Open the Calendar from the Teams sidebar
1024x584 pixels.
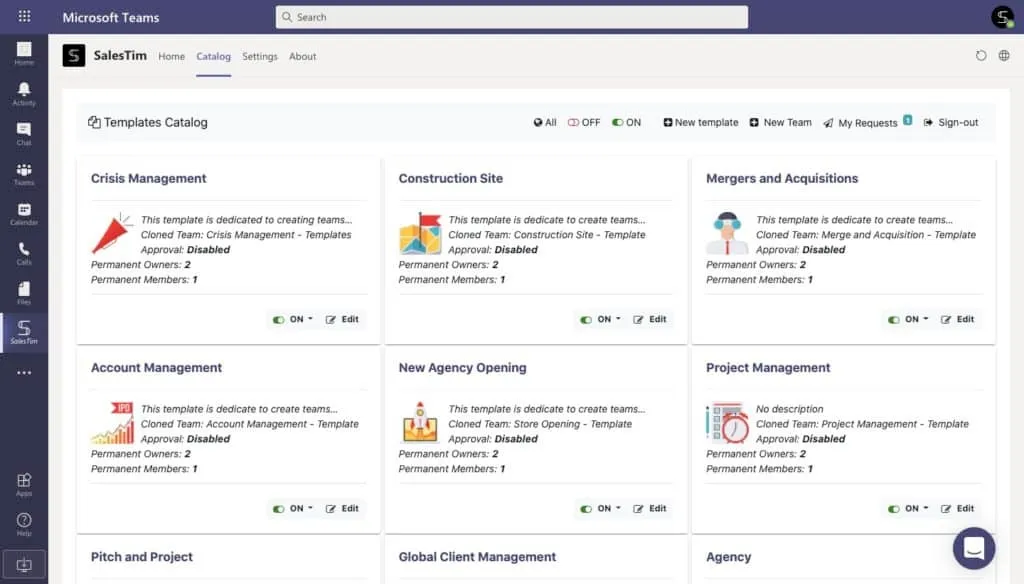[x=22, y=210]
